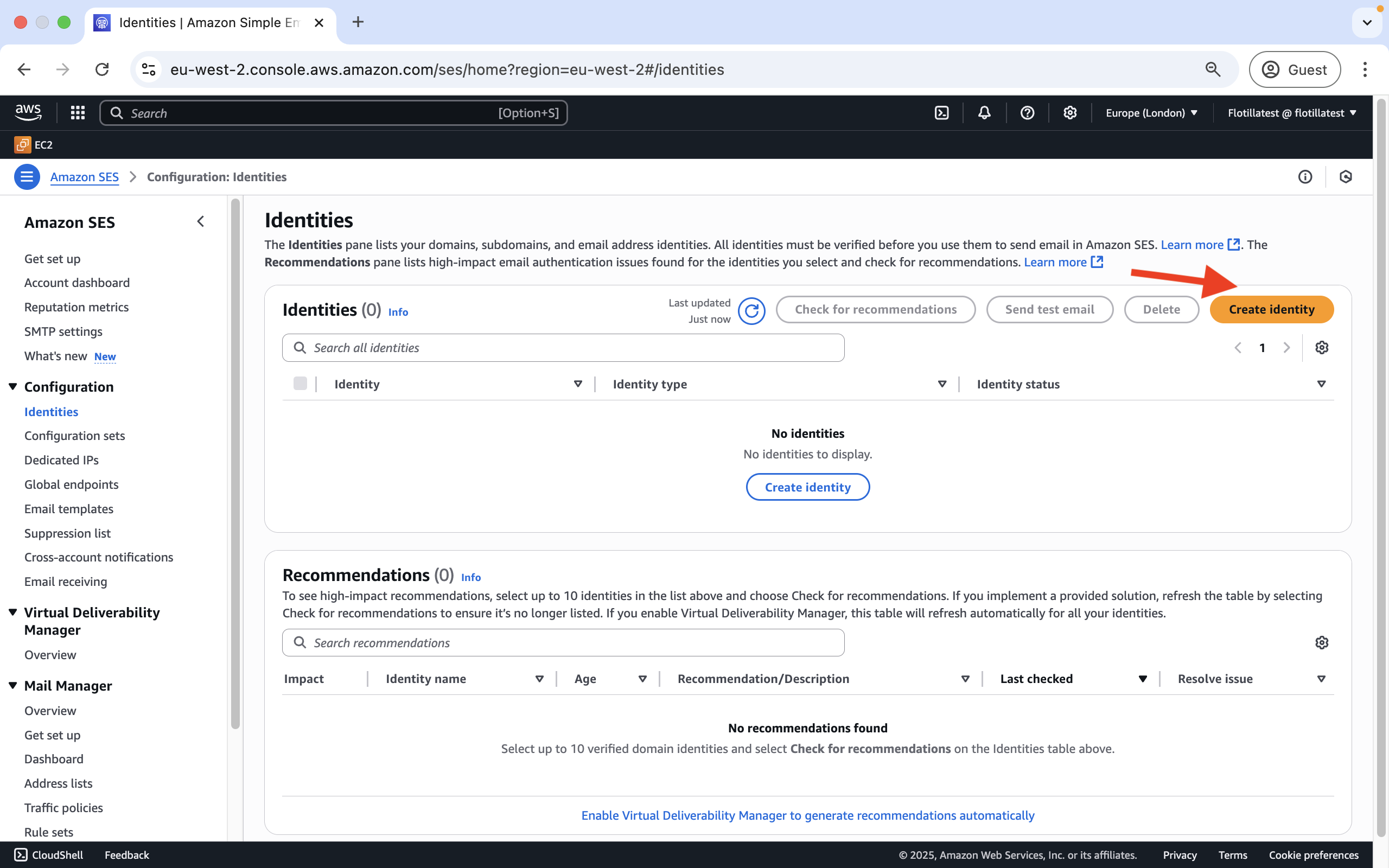Click Enable Virtual Deliverability Manager link
Screen dimensions: 1389x868
807,815
